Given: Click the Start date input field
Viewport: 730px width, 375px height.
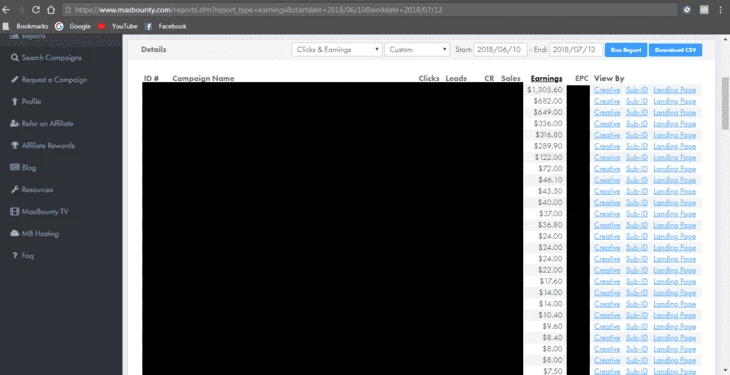Looking at the screenshot, I should [x=500, y=49].
